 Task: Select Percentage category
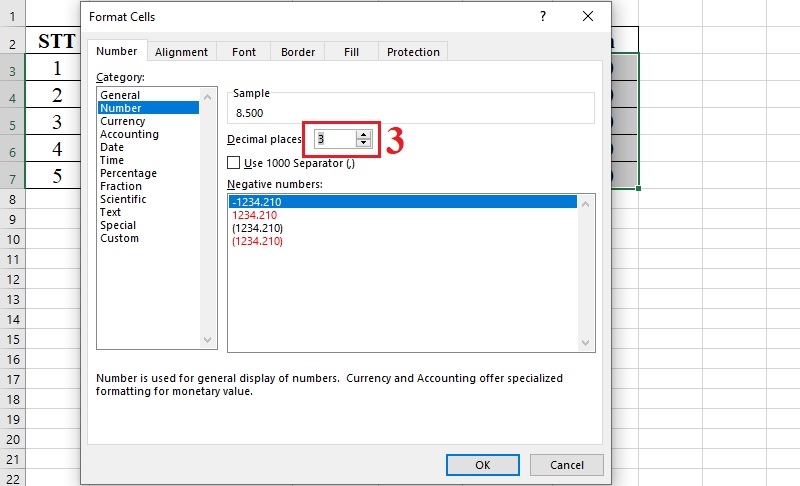148,173
